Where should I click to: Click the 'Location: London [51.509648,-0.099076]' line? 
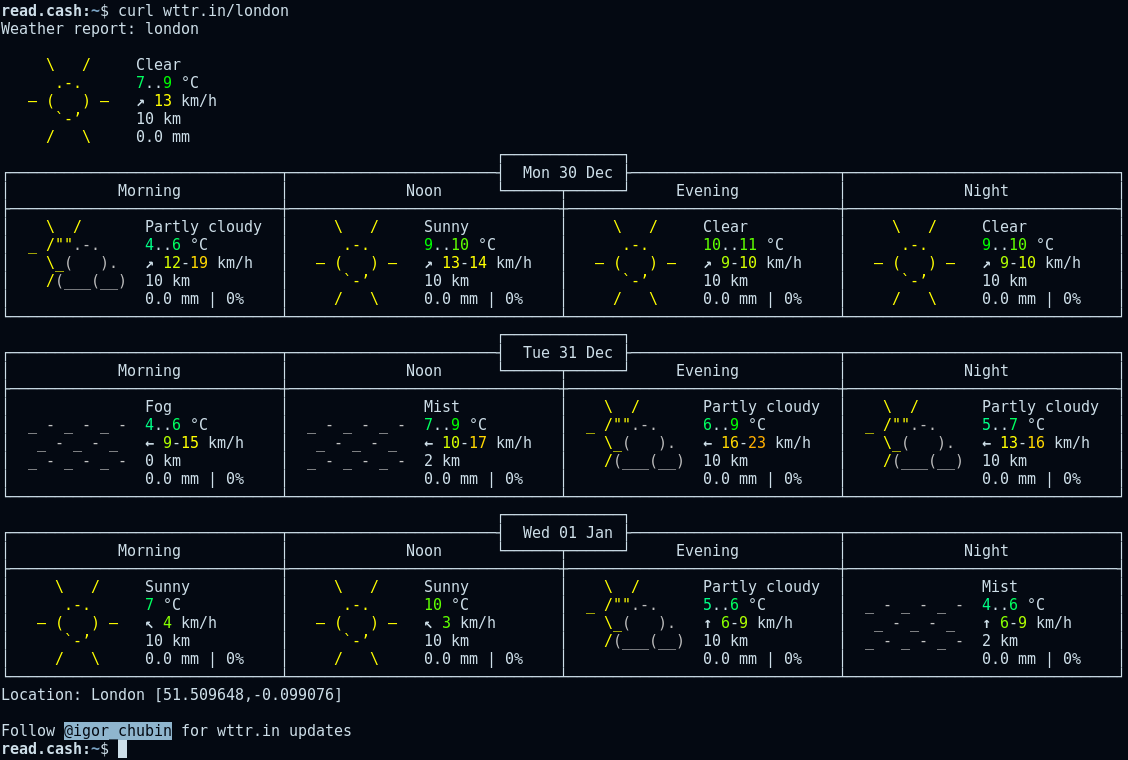pyautogui.click(x=172, y=695)
